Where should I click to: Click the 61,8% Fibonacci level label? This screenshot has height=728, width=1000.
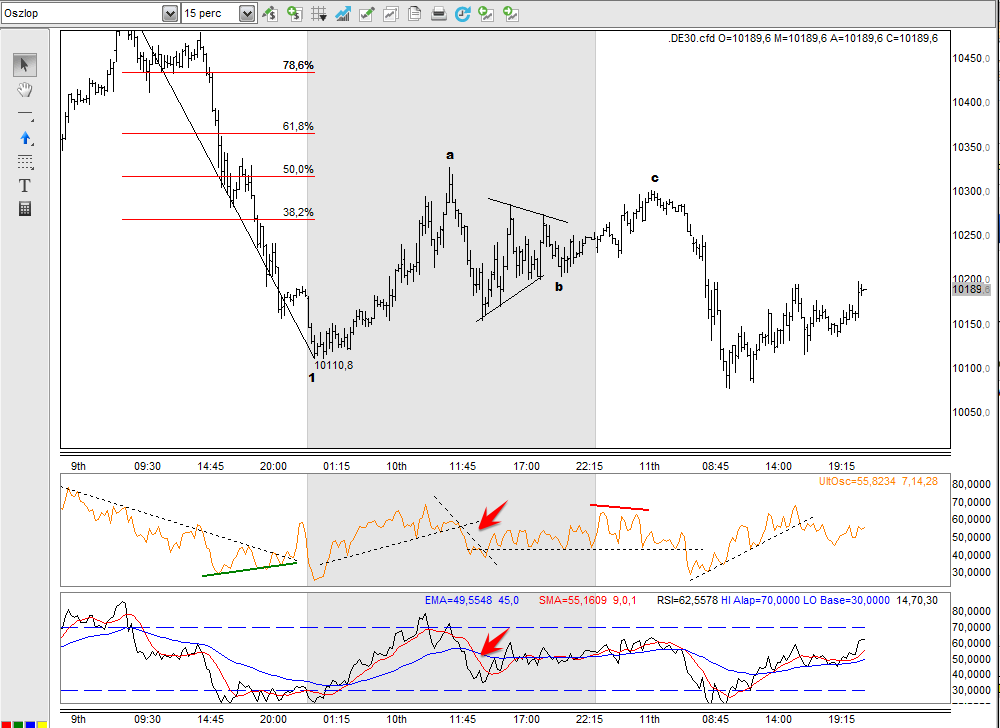(x=298, y=126)
